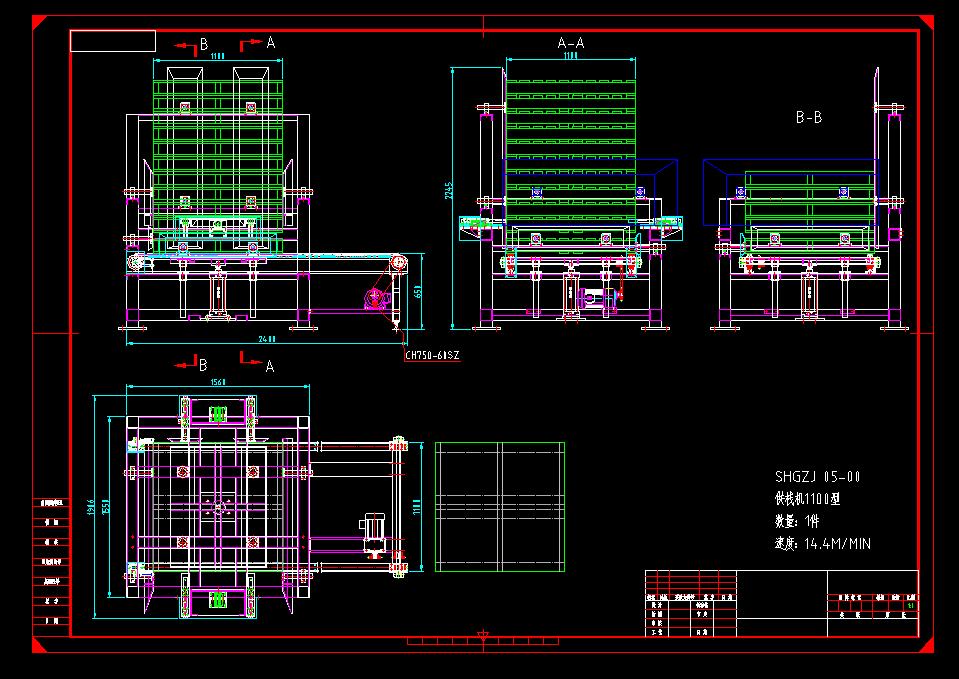Pick the "1946" vertical dimension in plan view
The height and width of the screenshot is (679, 959).
click(x=91, y=506)
